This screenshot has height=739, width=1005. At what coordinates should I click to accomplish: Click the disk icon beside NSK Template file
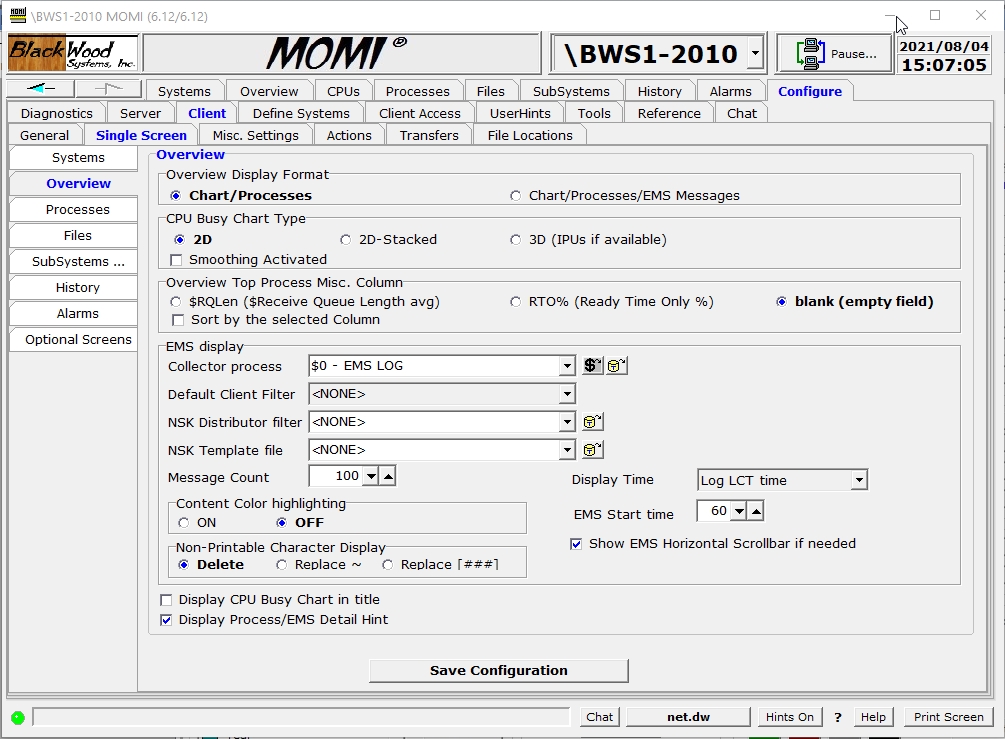click(593, 450)
